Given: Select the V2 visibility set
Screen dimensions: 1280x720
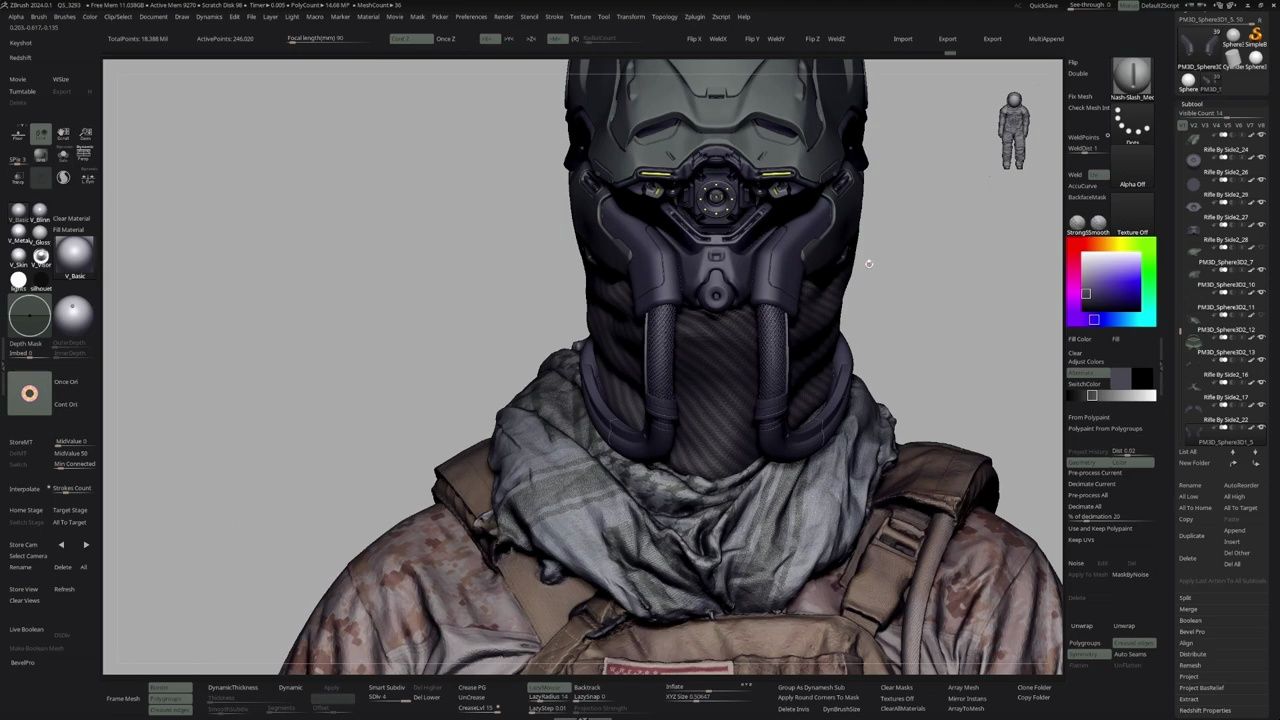Looking at the screenshot, I should (1194, 126).
